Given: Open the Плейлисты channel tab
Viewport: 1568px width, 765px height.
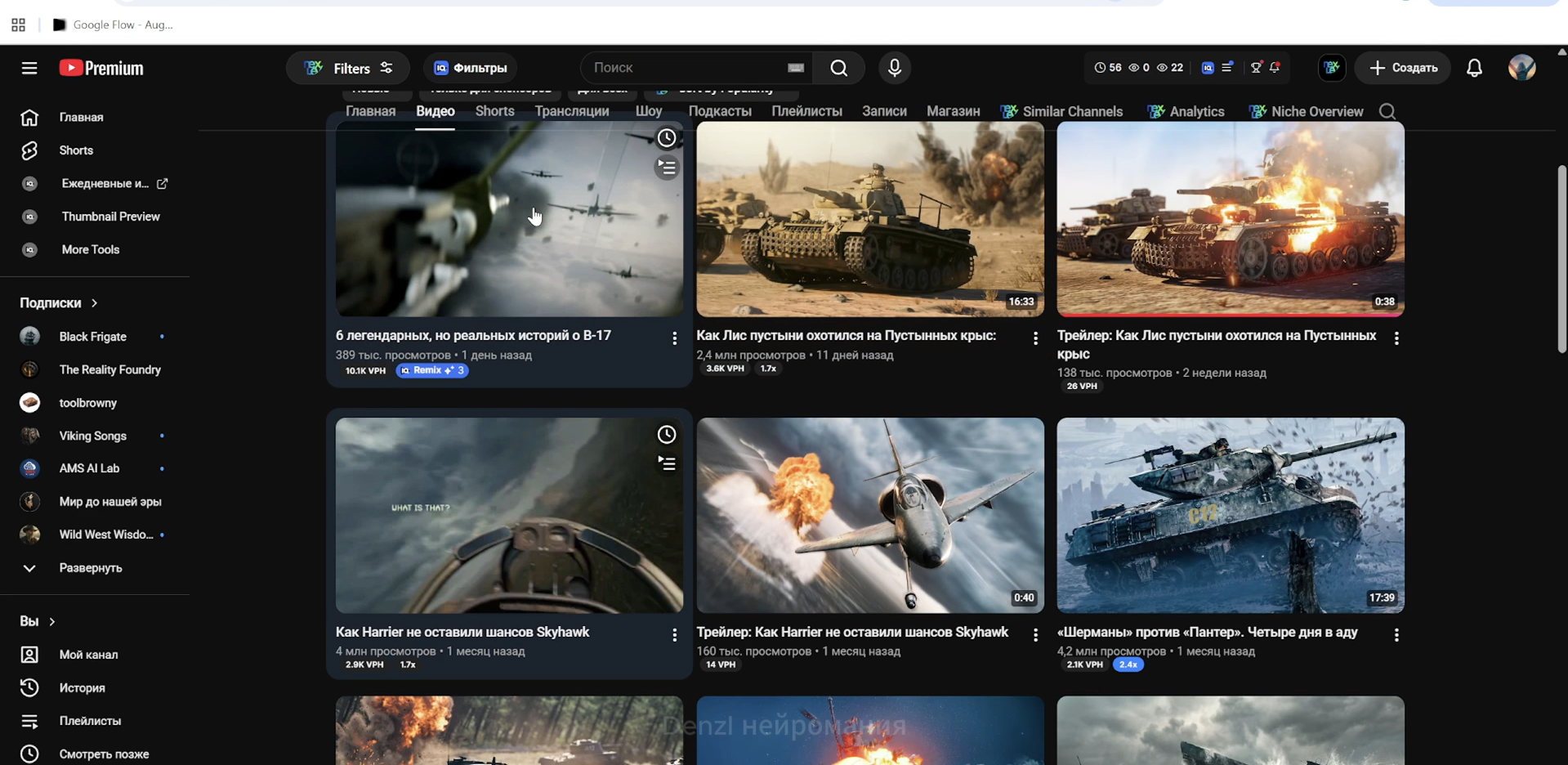Looking at the screenshot, I should pos(806,111).
